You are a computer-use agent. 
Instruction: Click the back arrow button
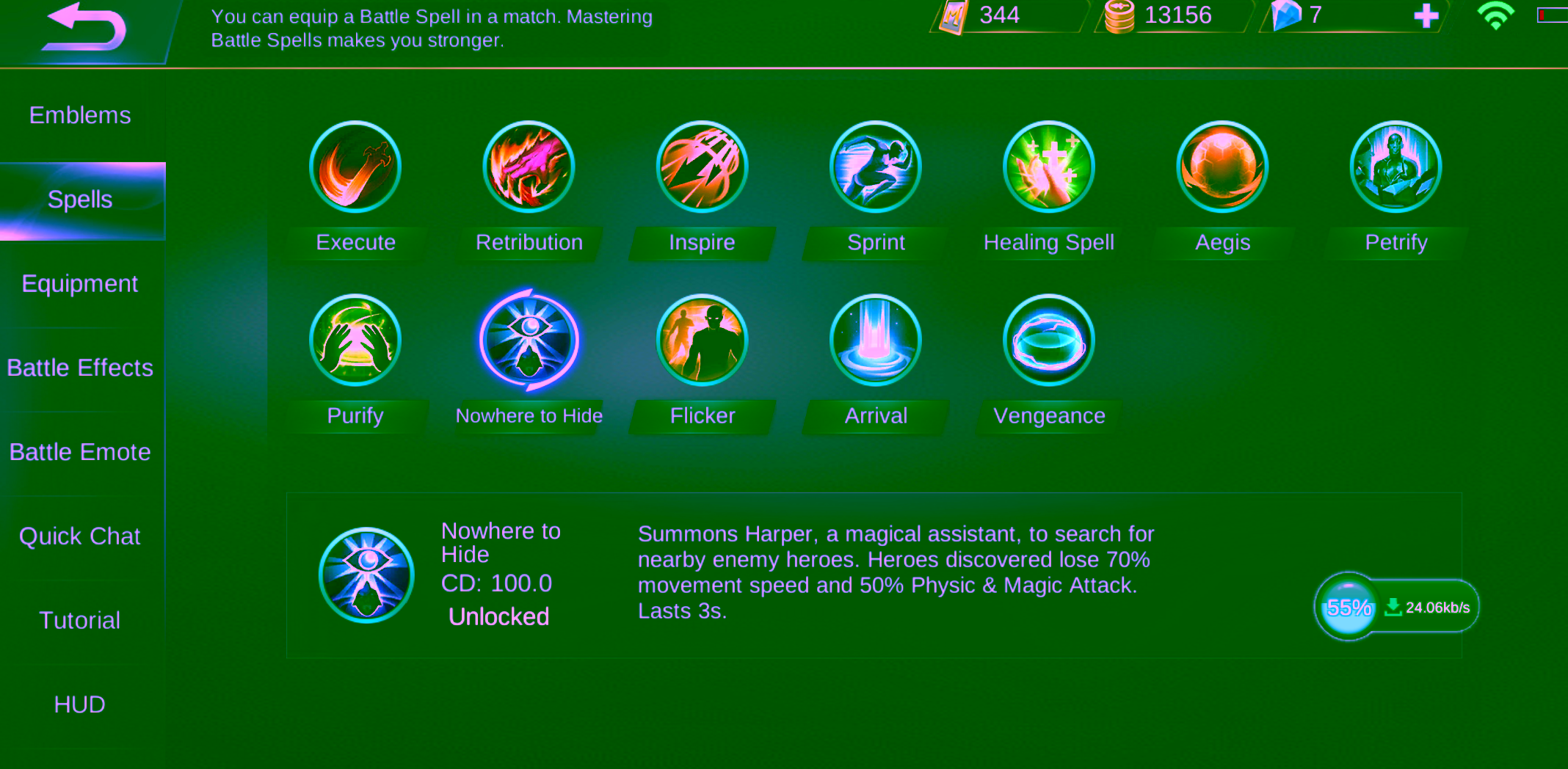(84, 28)
